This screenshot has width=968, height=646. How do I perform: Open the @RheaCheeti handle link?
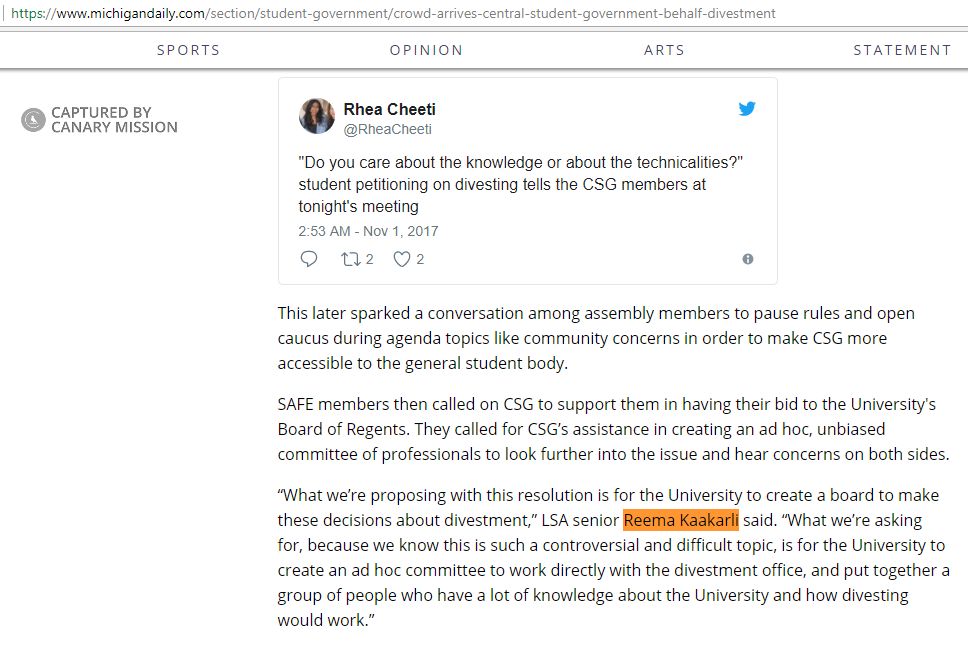[x=388, y=129]
